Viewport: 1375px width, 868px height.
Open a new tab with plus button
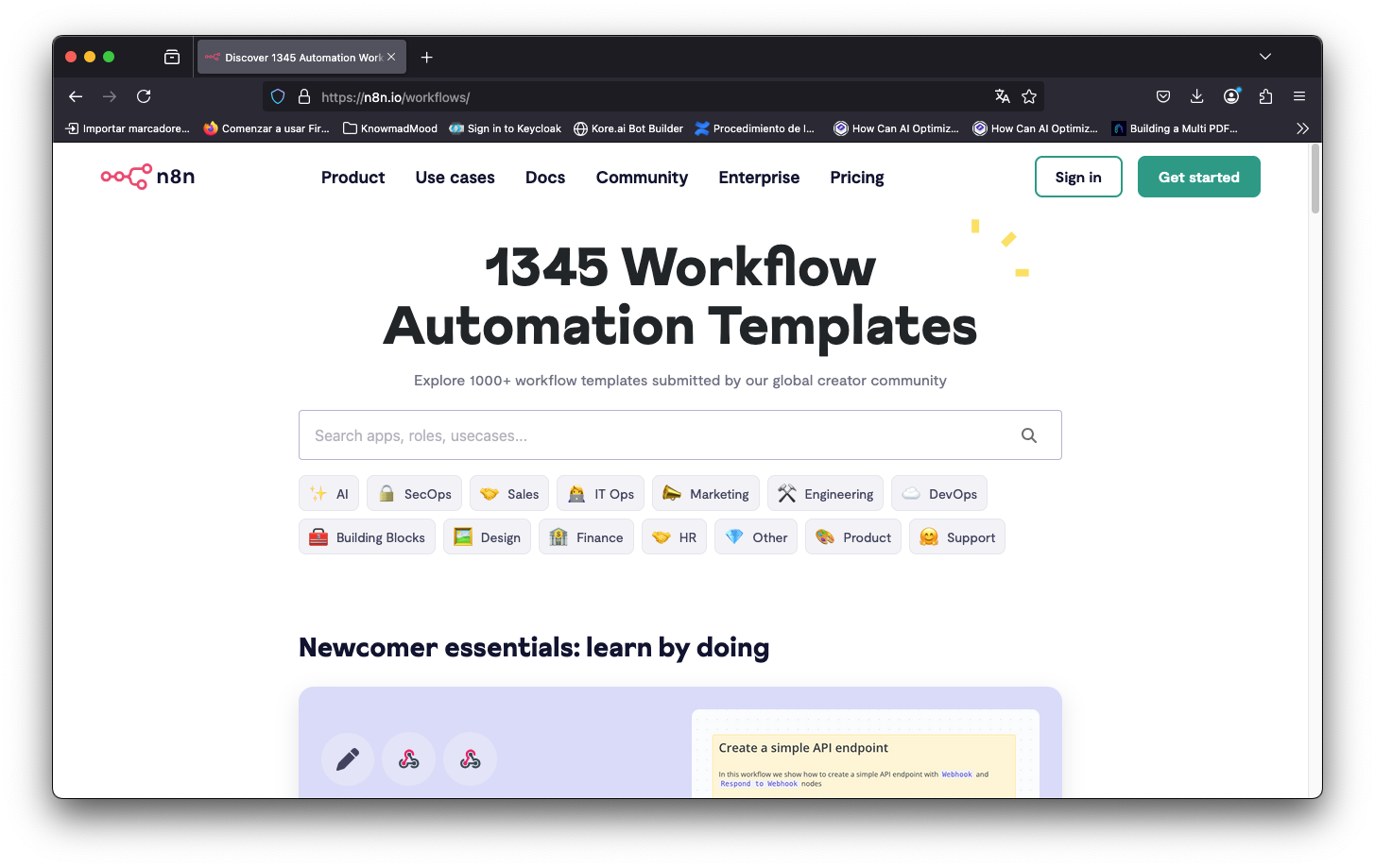pos(427,57)
